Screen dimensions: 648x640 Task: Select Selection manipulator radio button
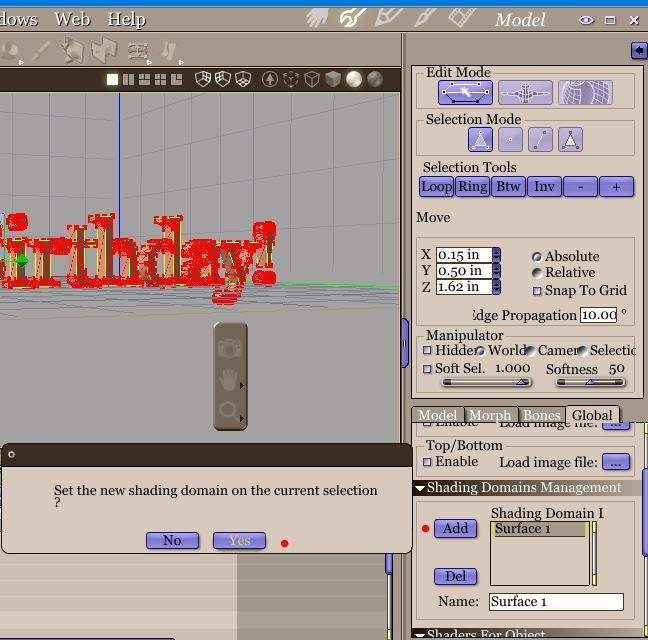coord(582,351)
